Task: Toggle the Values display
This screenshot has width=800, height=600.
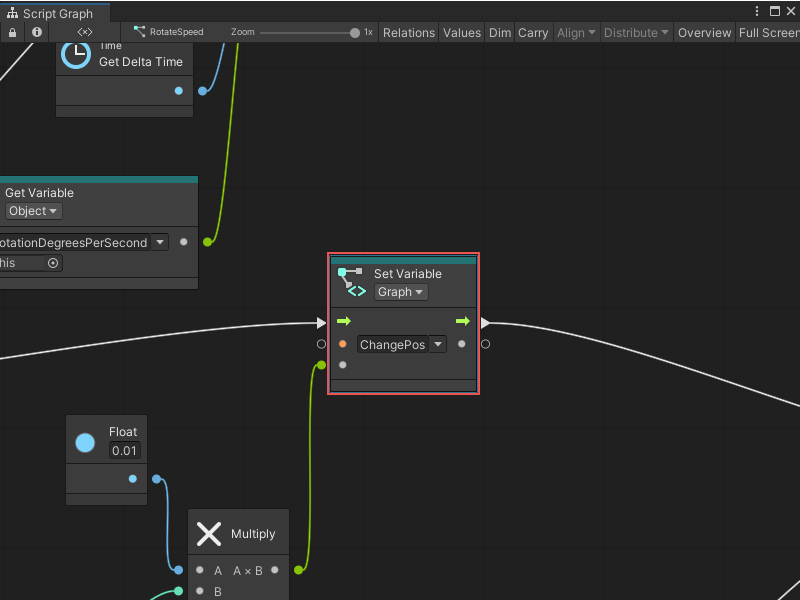Action: pyautogui.click(x=462, y=32)
